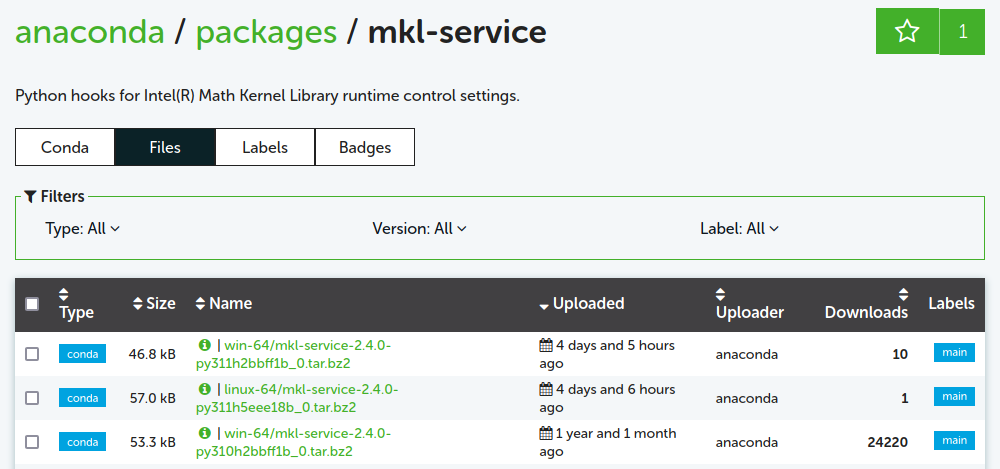
Task: Check the box for the 57.0 kB file
Action: (32, 398)
